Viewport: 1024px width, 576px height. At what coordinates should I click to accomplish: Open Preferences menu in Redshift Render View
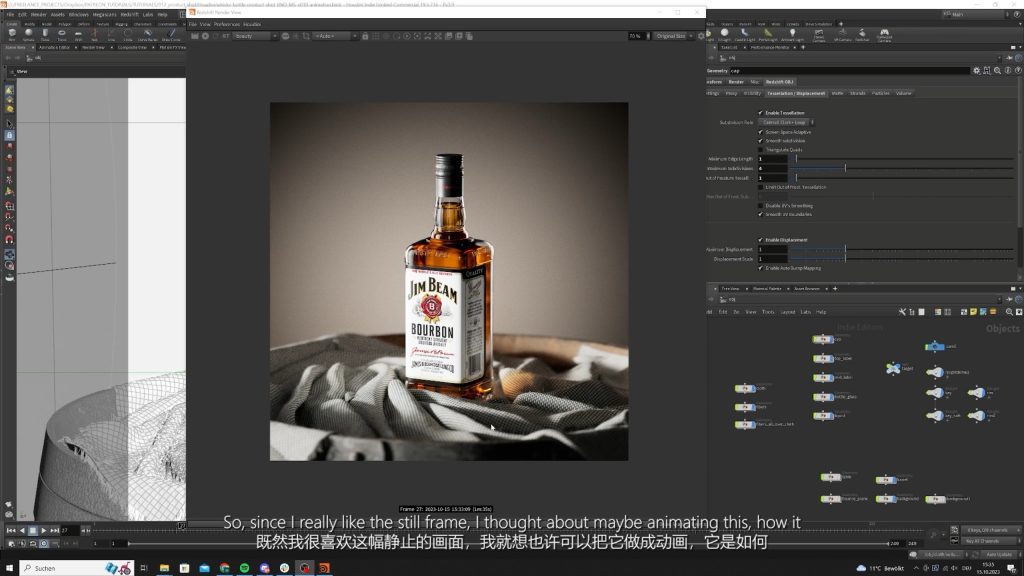tap(227, 24)
